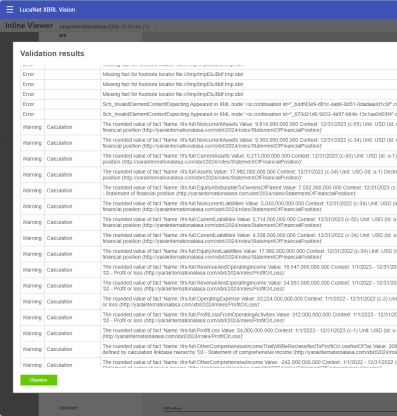The image size is (397, 416).
Task: Select the EquityAttributableToOwnersOfParent warning row
Action: pos(209,191)
